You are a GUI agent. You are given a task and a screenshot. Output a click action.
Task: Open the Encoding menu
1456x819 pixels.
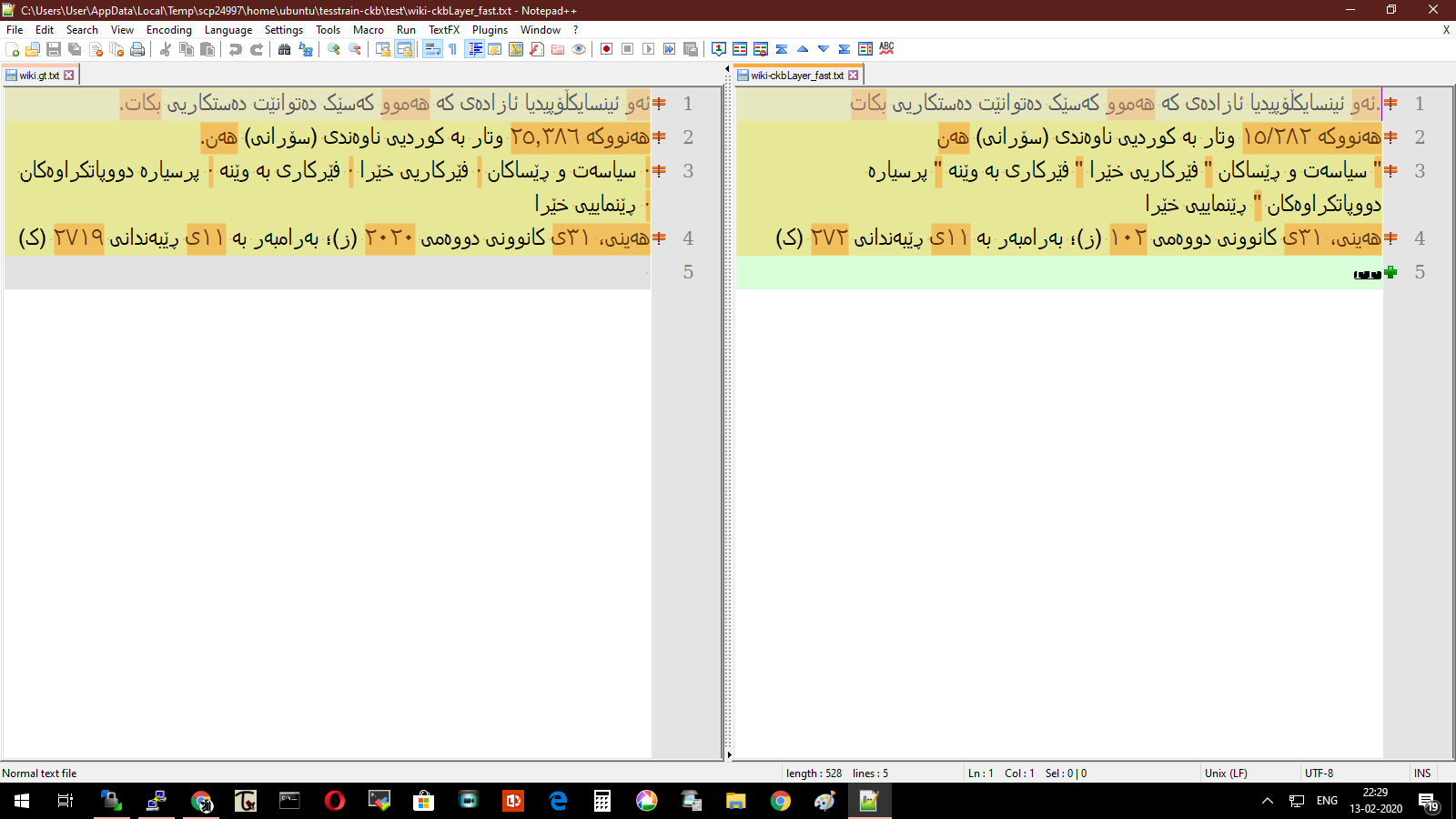[168, 29]
